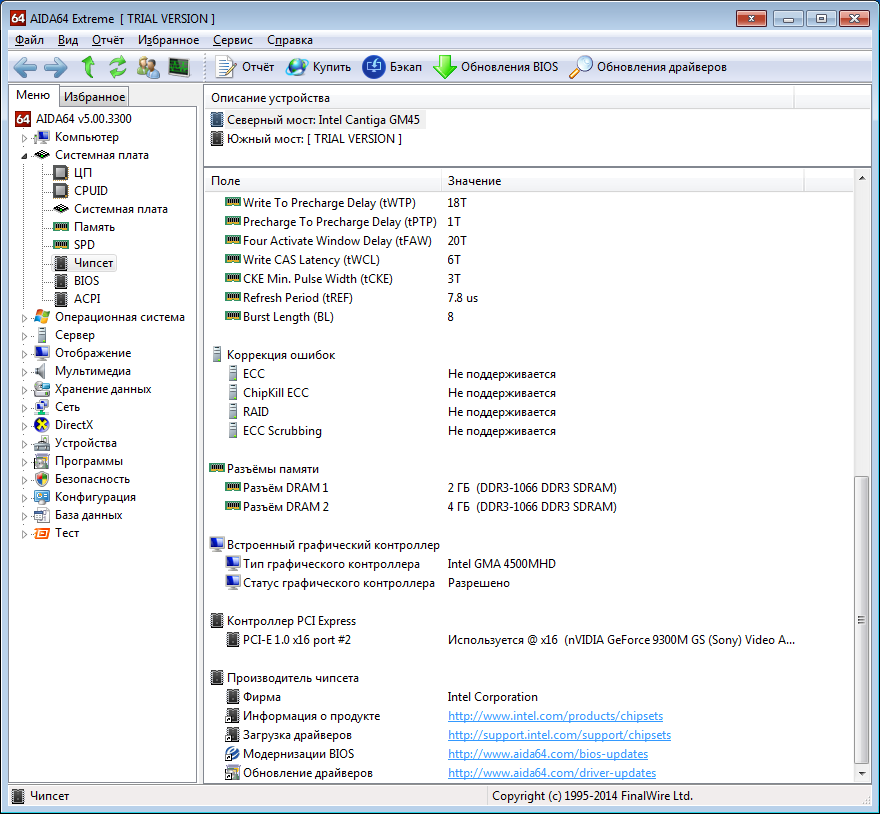
Task: Open the aida64.com/bios-updates link
Action: coord(547,754)
